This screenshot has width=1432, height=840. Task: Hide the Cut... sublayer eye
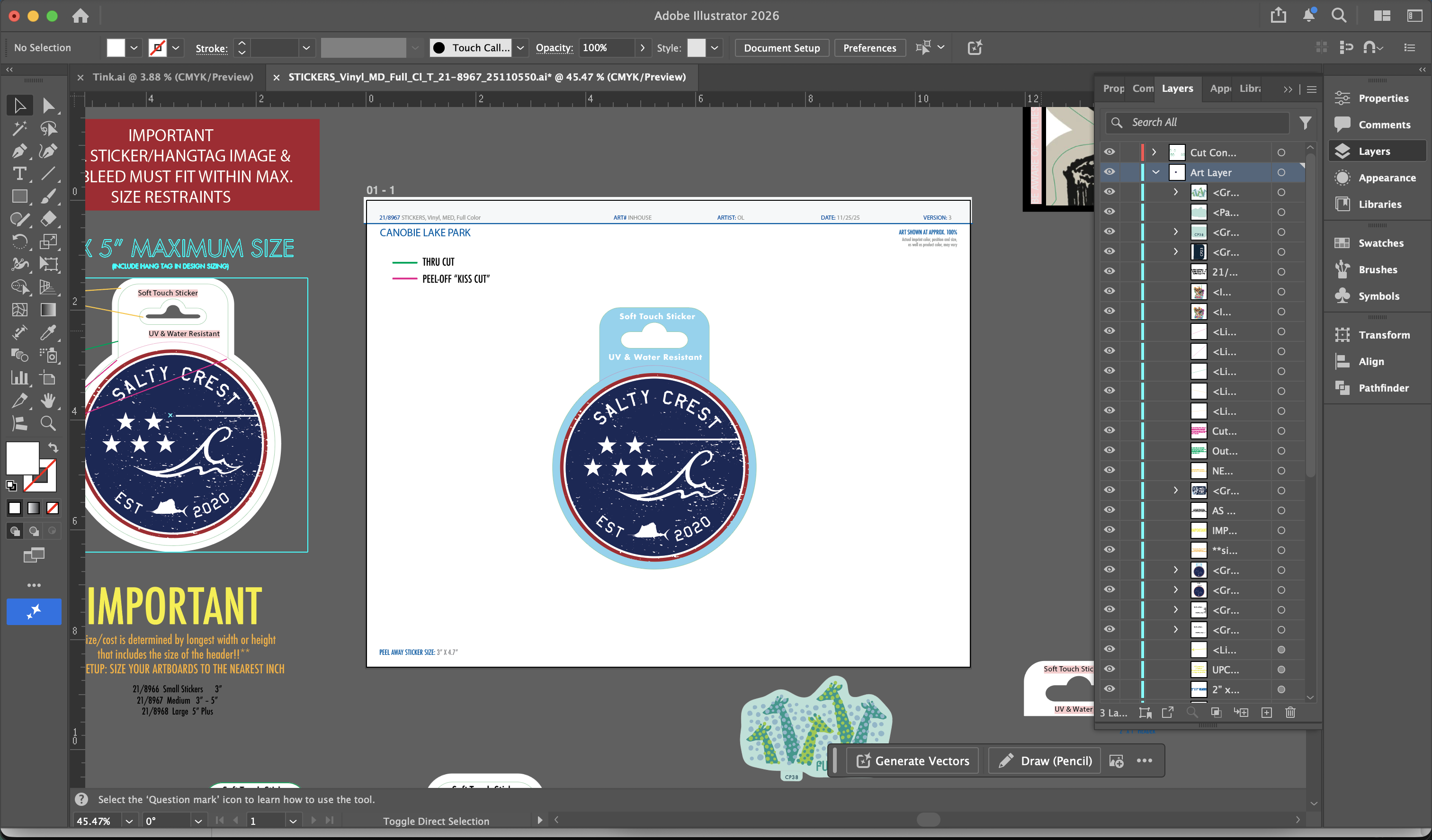coord(1109,431)
